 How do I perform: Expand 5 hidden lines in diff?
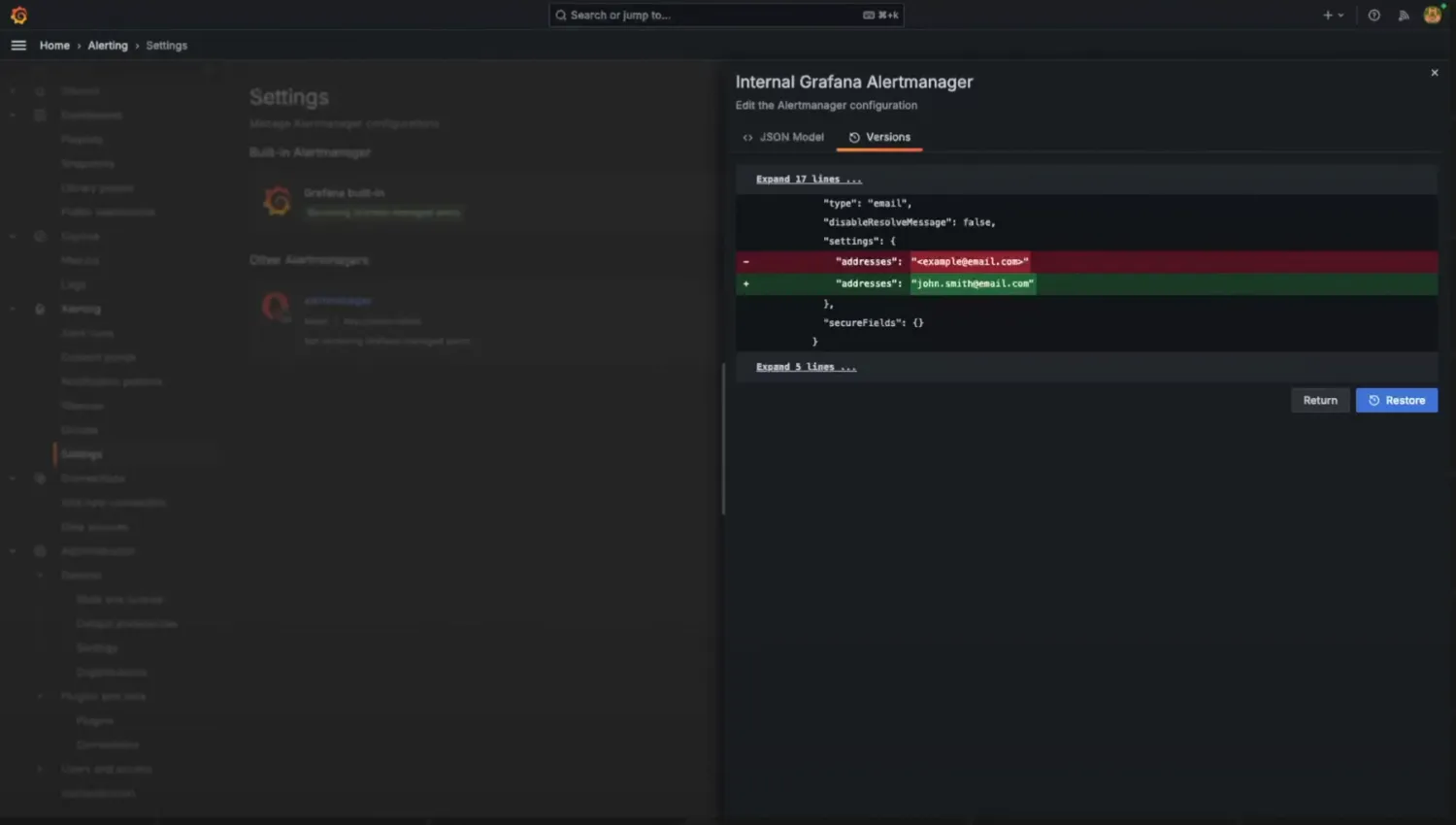[806, 367]
